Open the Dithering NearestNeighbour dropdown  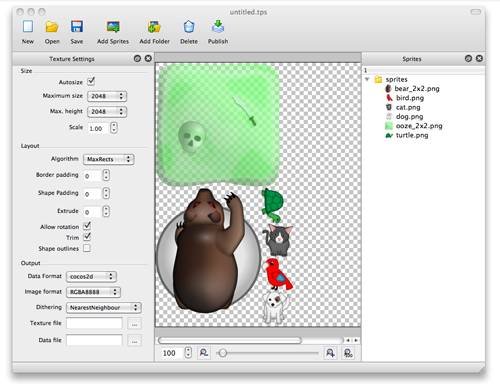104,307
